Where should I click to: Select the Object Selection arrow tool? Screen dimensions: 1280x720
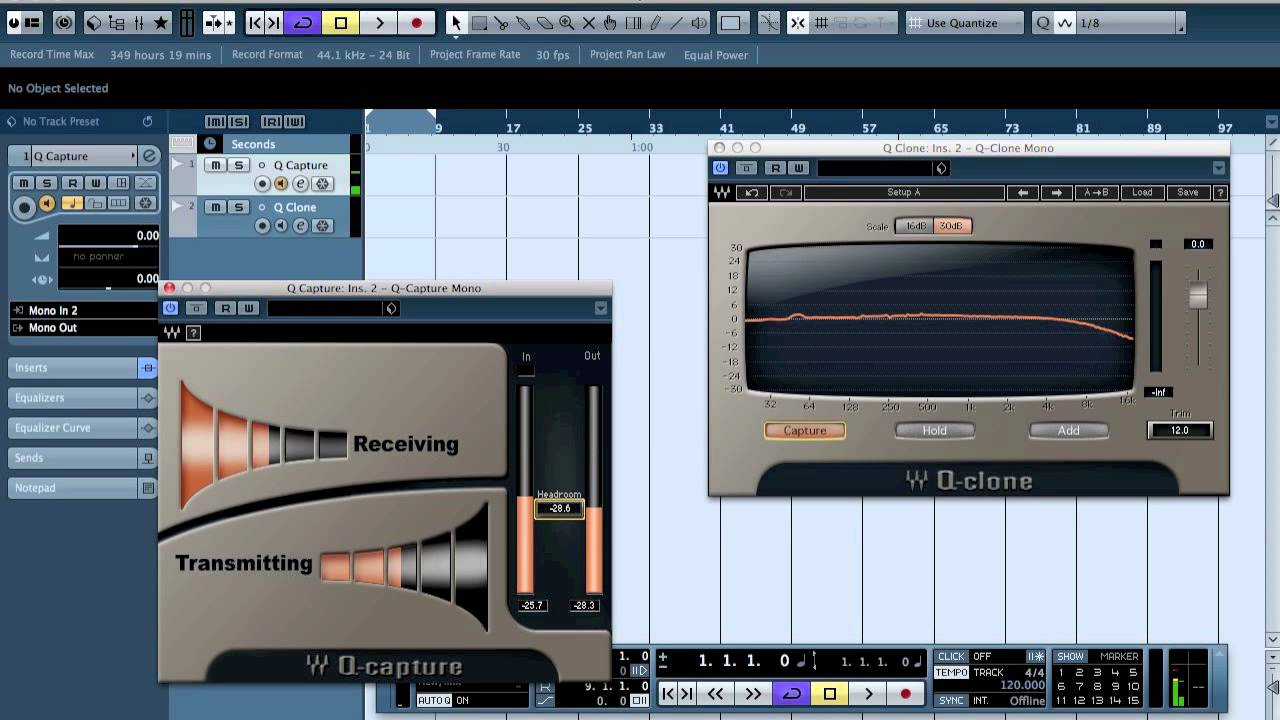456,23
